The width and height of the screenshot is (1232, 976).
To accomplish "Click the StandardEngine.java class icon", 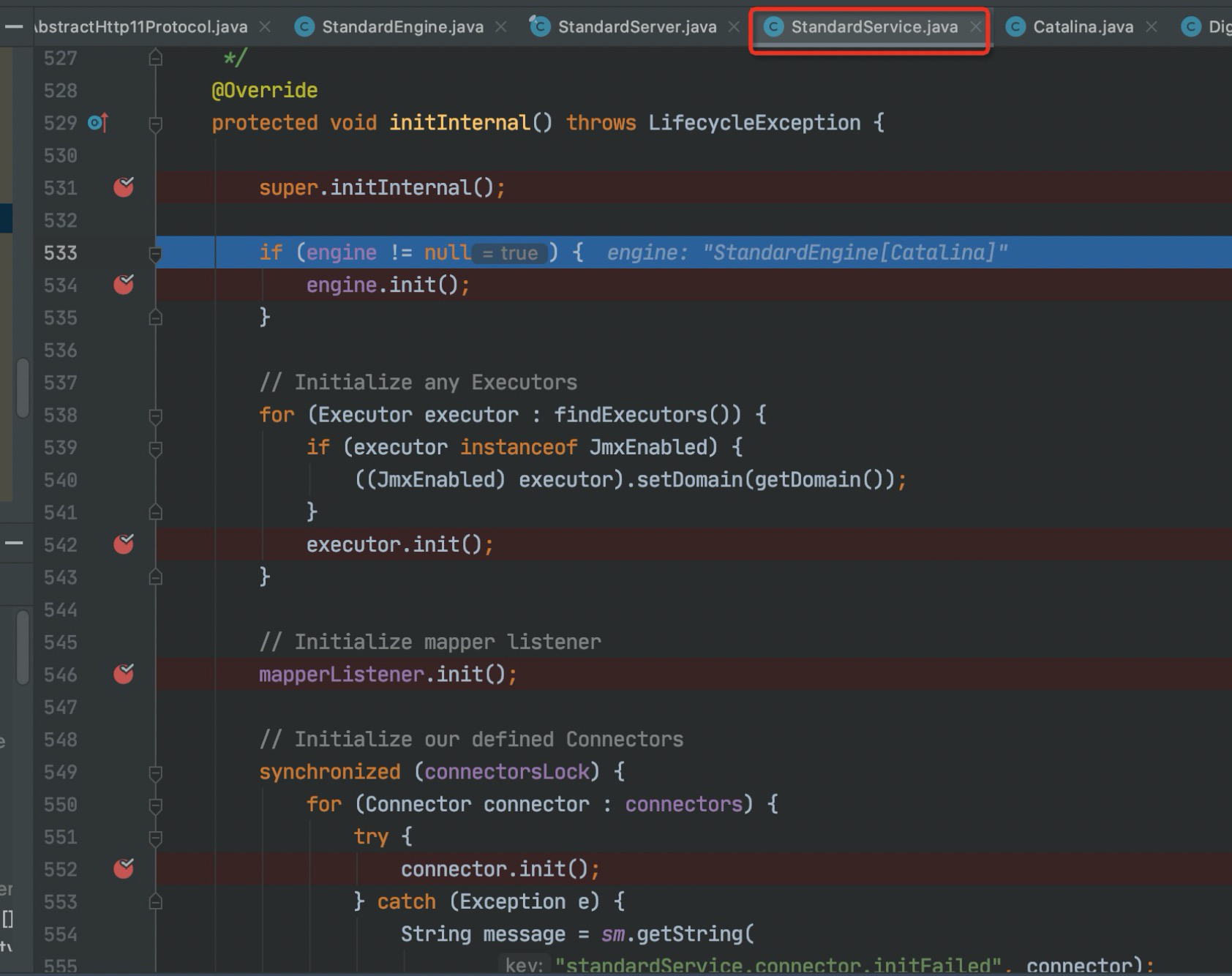I will (x=304, y=27).
